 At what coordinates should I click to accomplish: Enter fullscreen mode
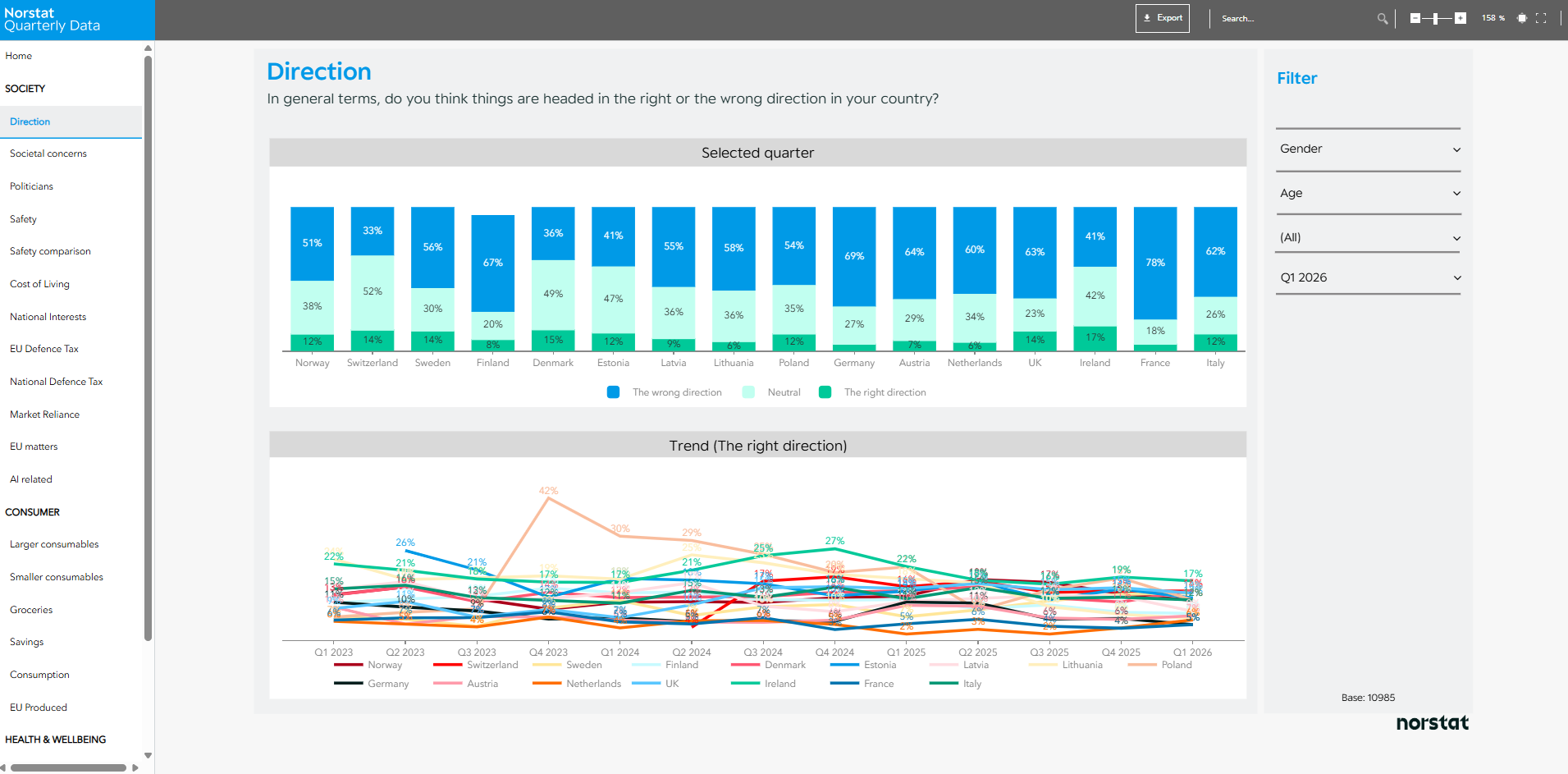coord(1541,18)
